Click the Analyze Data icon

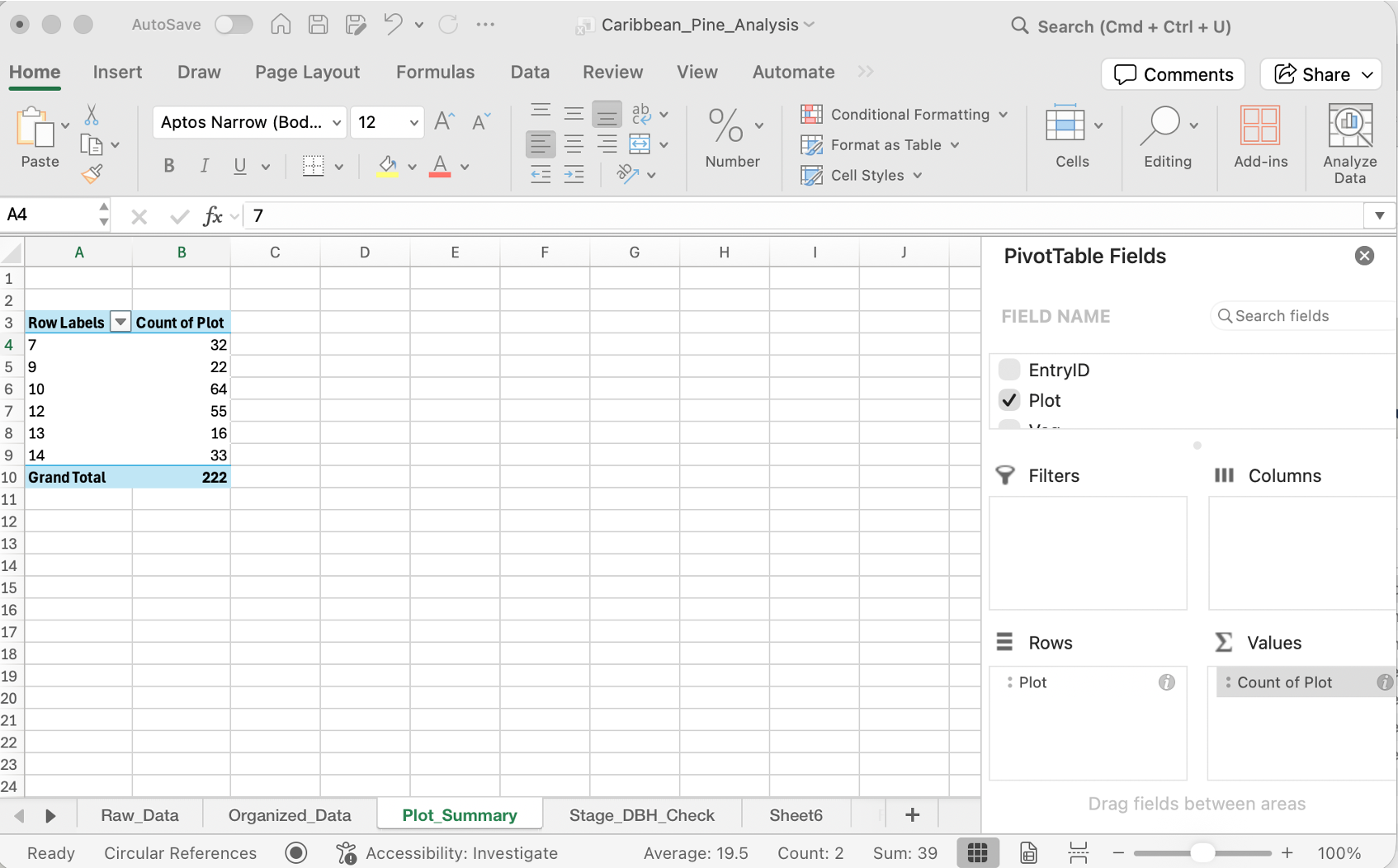click(x=1350, y=126)
